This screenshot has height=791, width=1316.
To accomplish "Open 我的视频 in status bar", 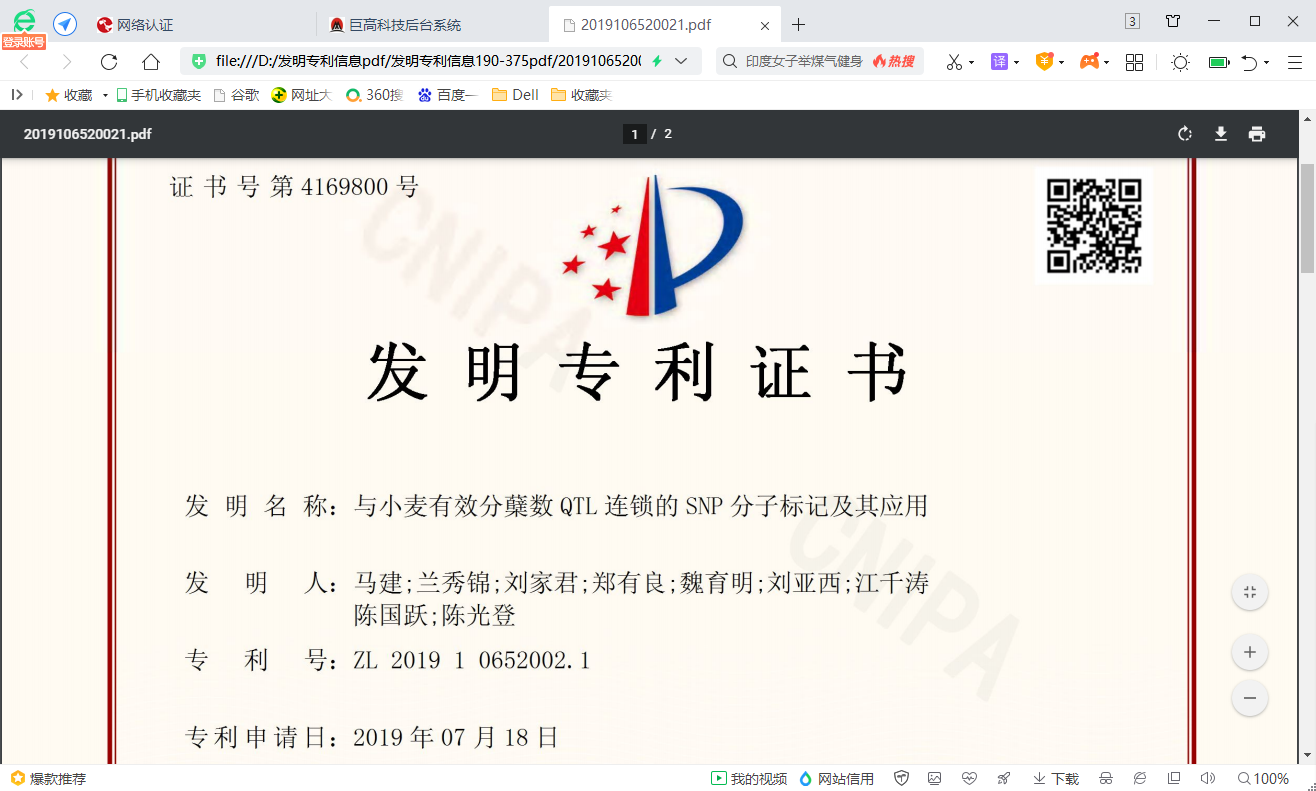I will click(749, 778).
